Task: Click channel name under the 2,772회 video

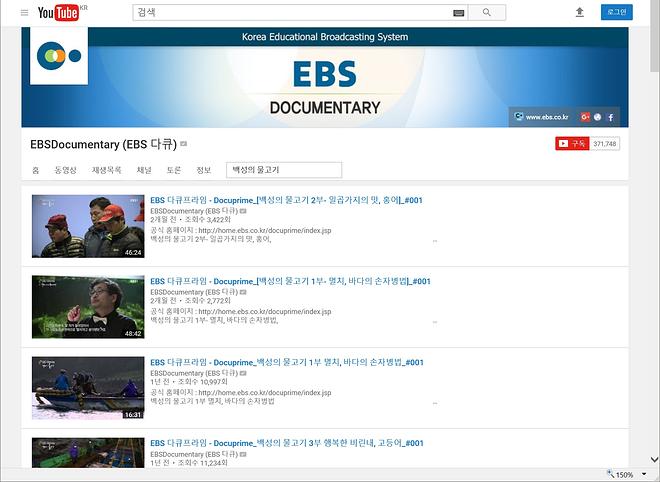Action: tap(194, 292)
